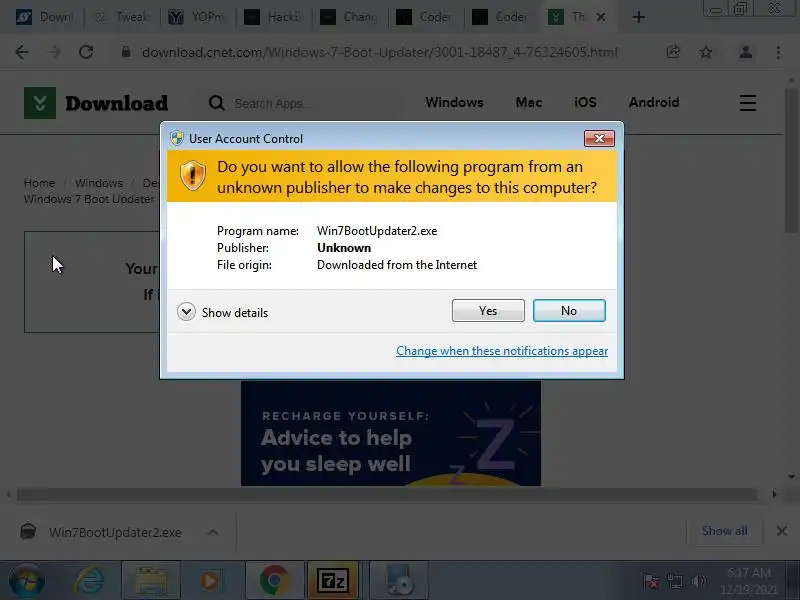800x600 pixels.
Task: Open Windows Media Player from taskbar
Action: [x=210, y=581]
